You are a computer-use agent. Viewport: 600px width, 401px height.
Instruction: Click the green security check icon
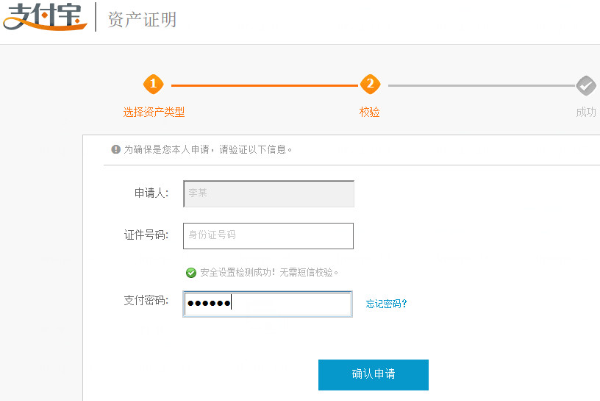pos(190,272)
